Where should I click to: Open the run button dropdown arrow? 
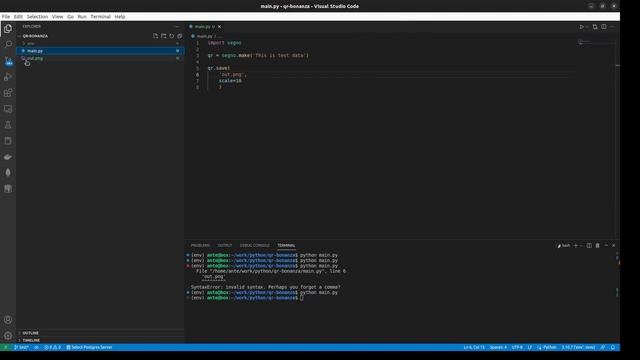(x=587, y=27)
